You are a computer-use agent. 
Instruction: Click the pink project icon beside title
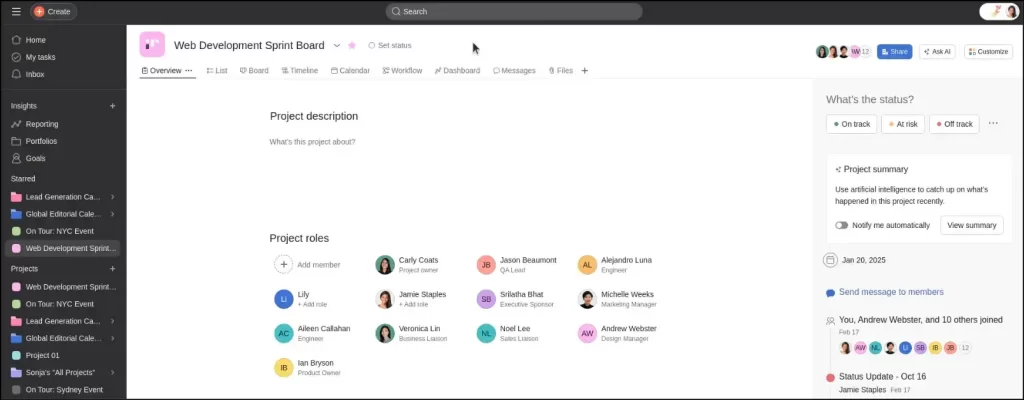coord(152,45)
